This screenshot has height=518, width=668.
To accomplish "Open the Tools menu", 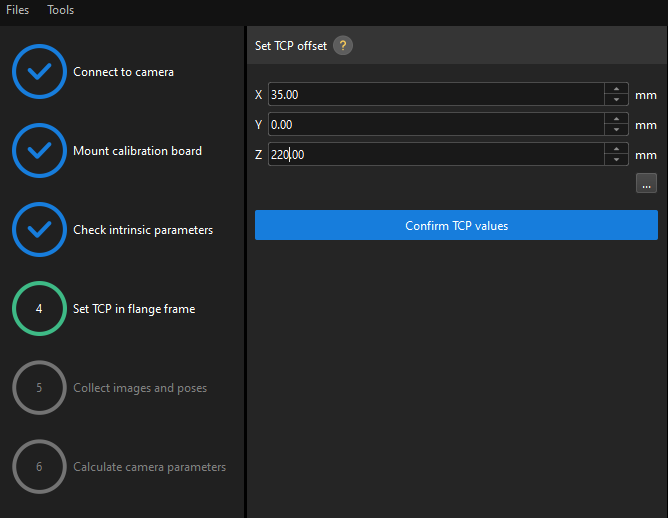I will click(61, 10).
